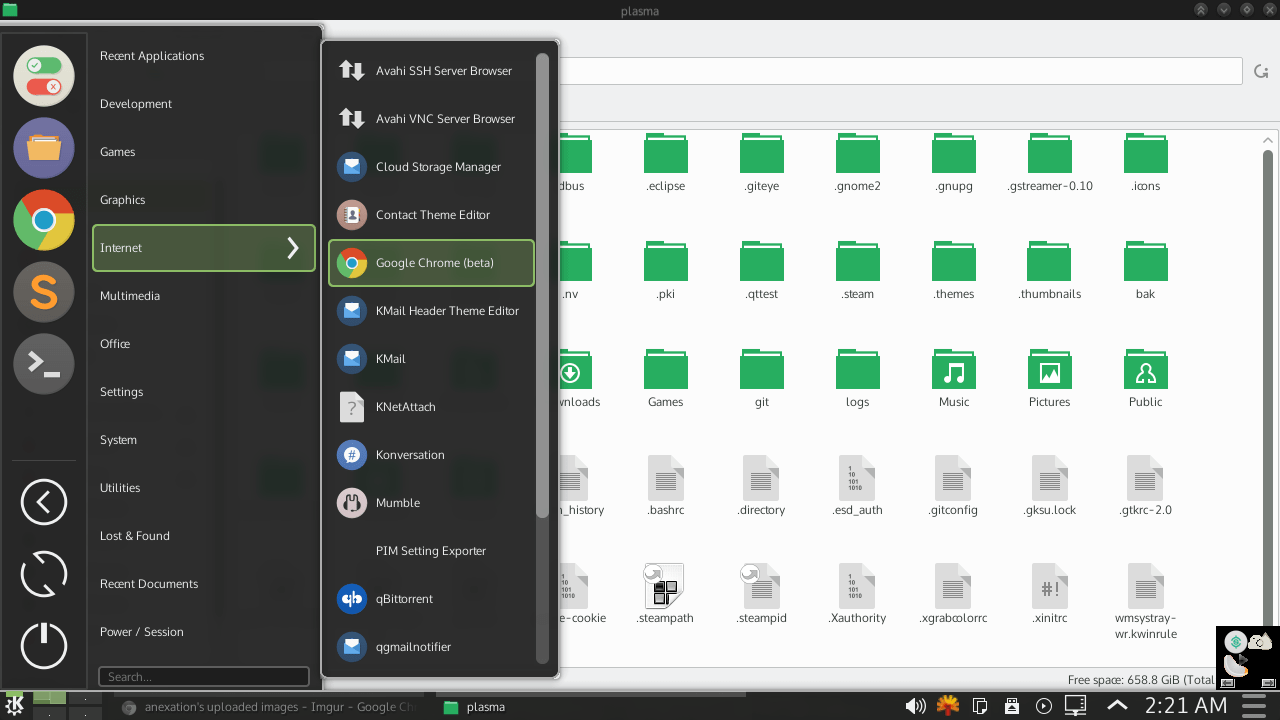Image resolution: width=1280 pixels, height=720 pixels.
Task: Click the application list scrollbar
Action: (543, 285)
